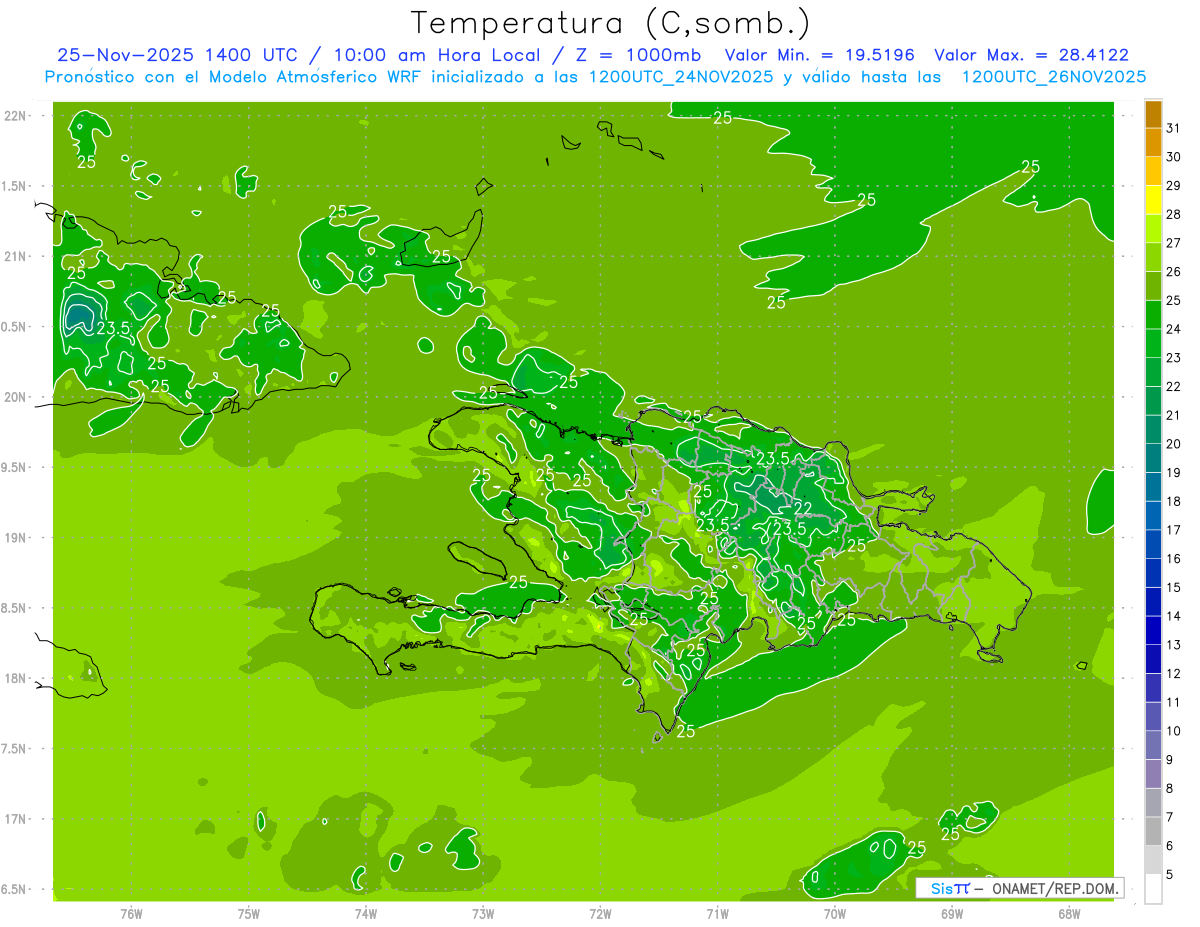Screen dimensions: 1200x927
Task: Click the "22" contour label over Dominican Republic
Action: pyautogui.click(x=802, y=509)
